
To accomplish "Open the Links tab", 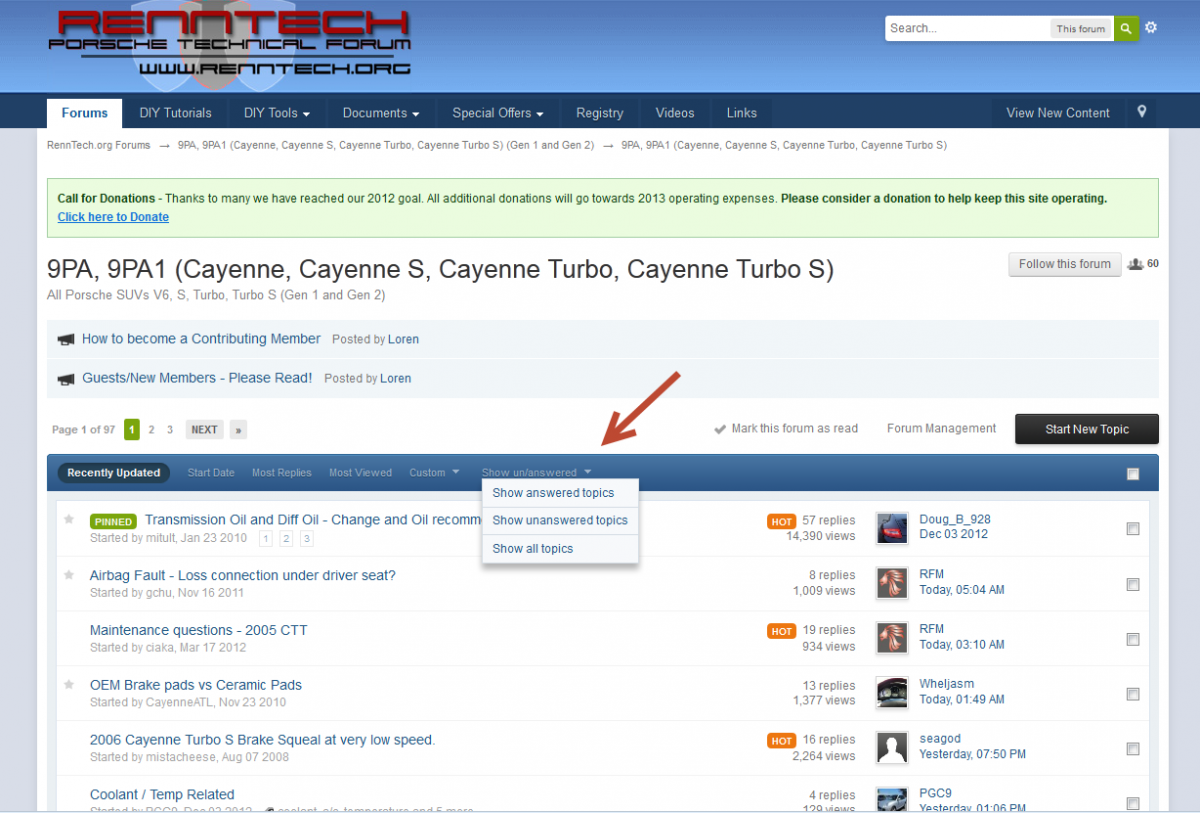I will point(742,113).
